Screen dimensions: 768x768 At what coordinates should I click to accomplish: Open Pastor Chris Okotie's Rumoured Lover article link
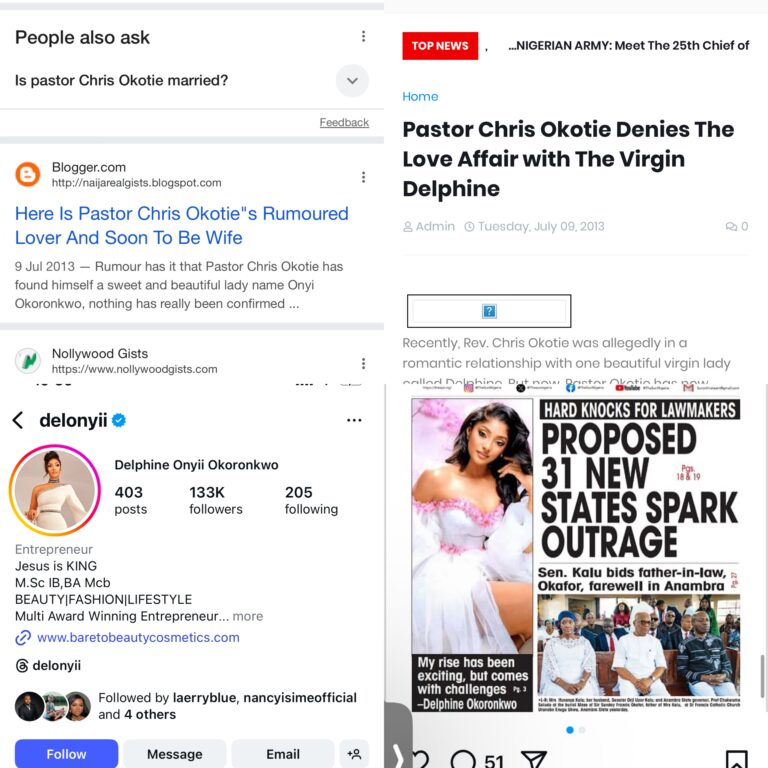182,225
